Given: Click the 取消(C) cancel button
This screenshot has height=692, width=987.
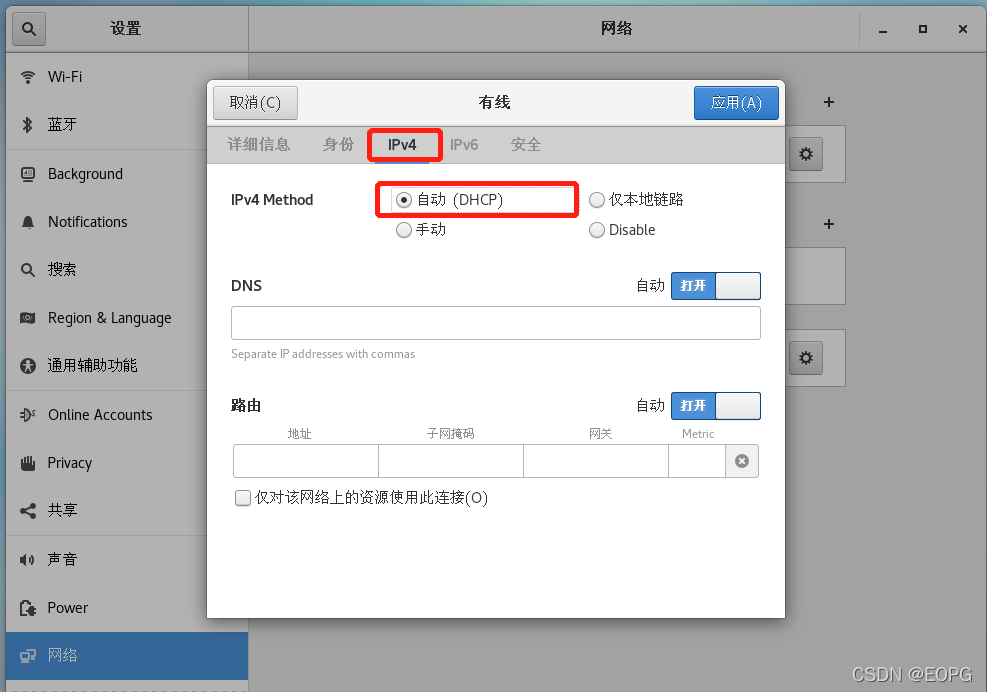Looking at the screenshot, I should coord(256,103).
